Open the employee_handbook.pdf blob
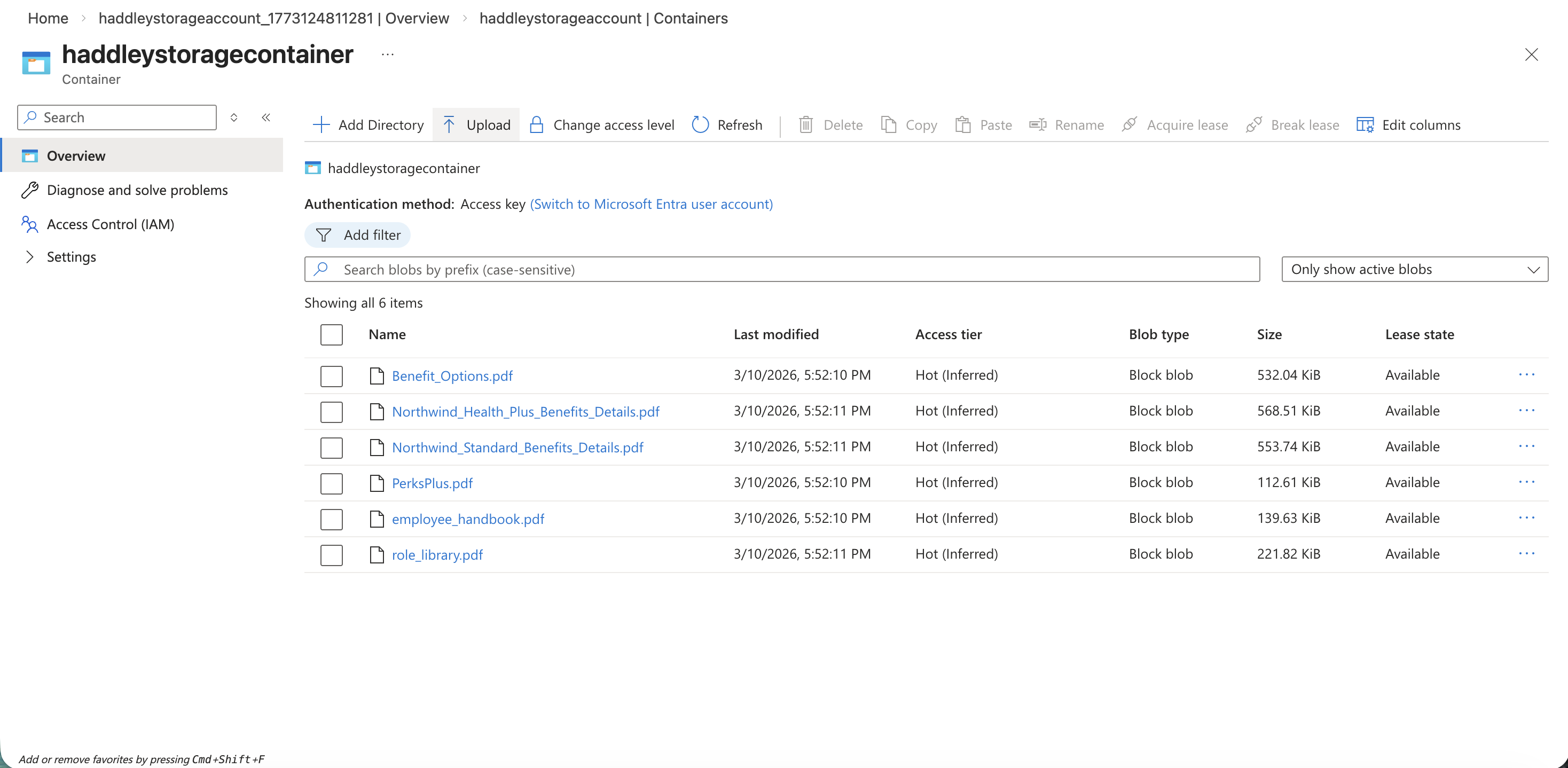This screenshot has height=768, width=1568. pyautogui.click(x=468, y=519)
